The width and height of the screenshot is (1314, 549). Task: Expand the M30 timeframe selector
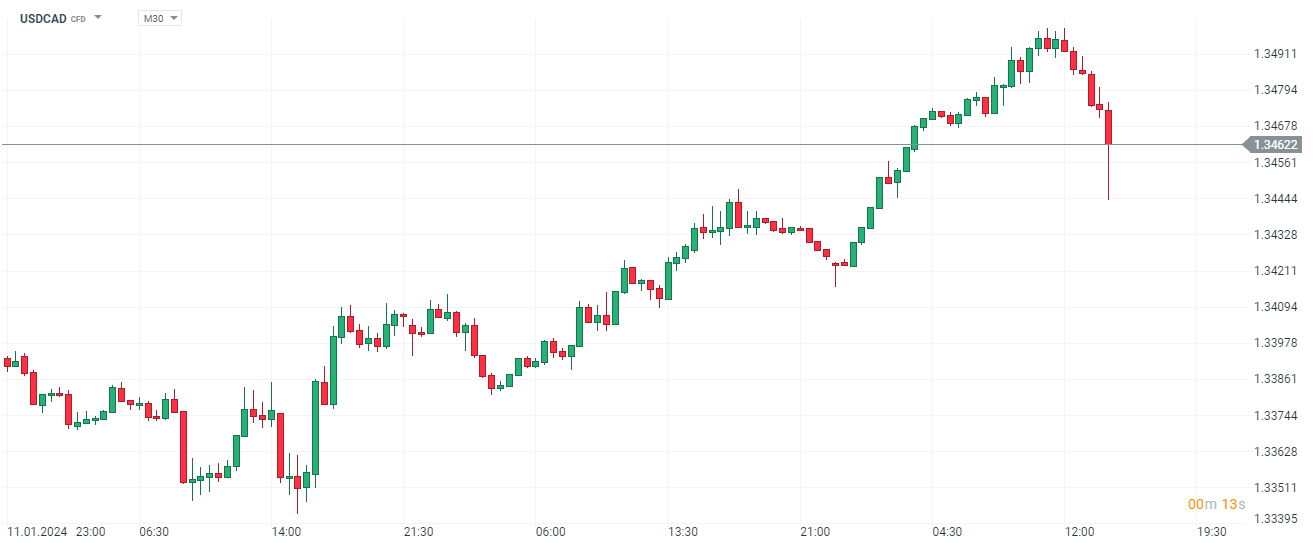tap(160, 18)
